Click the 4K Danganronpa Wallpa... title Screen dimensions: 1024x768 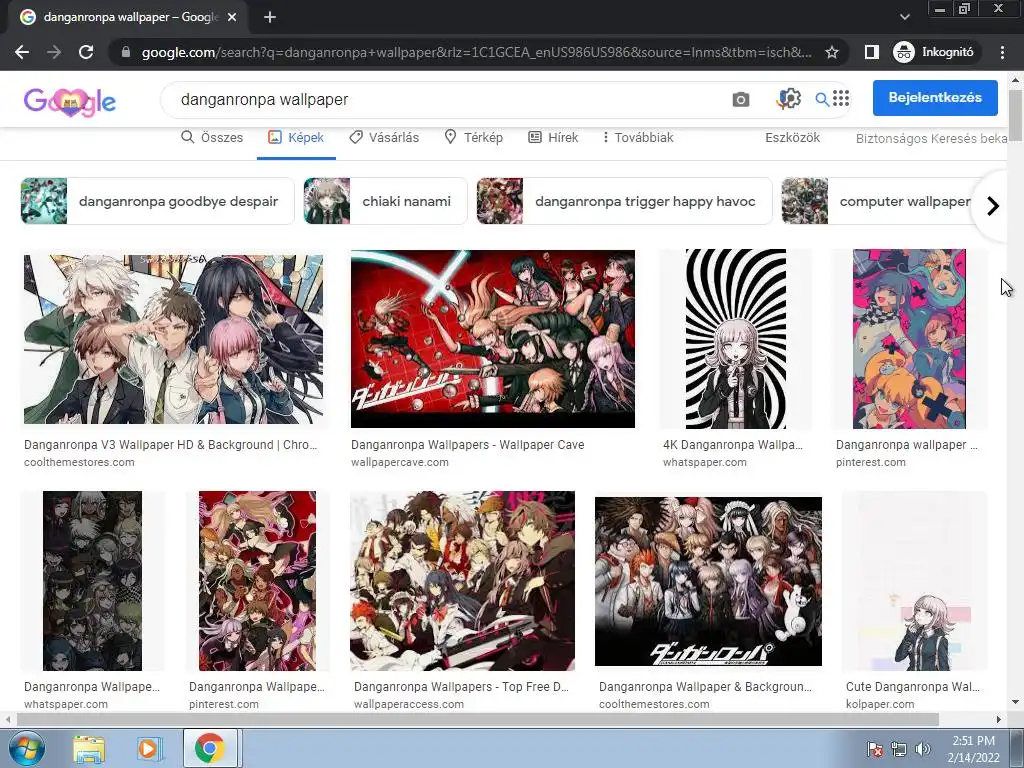tap(733, 445)
